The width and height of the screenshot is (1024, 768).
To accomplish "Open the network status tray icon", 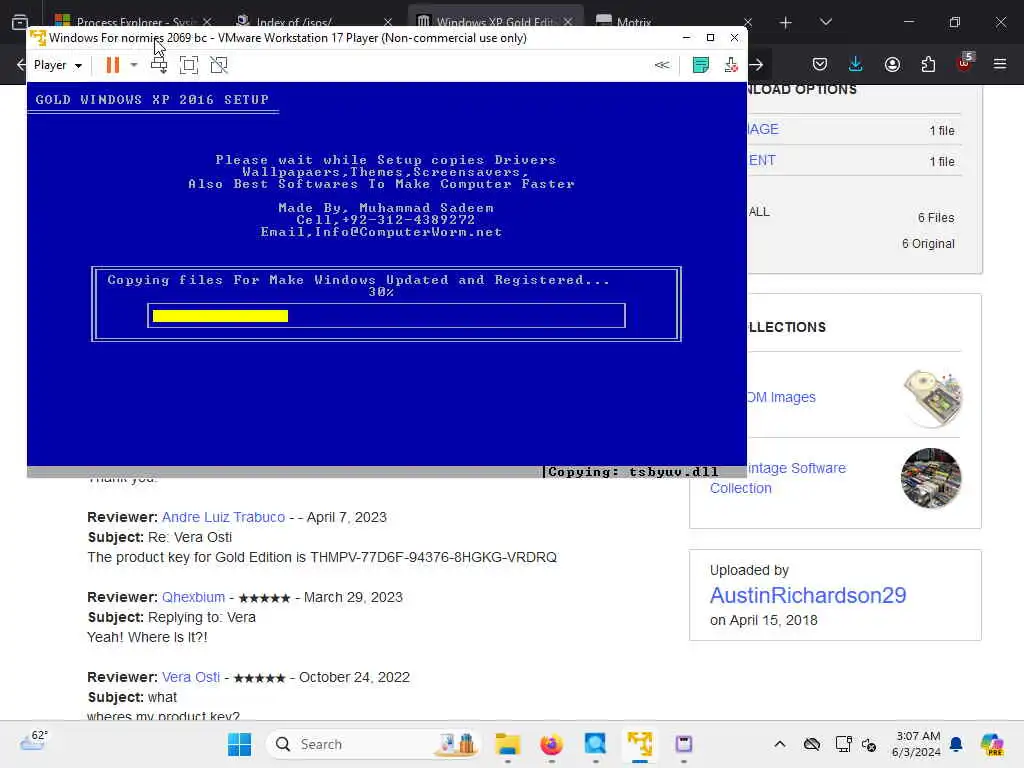I will [843, 744].
